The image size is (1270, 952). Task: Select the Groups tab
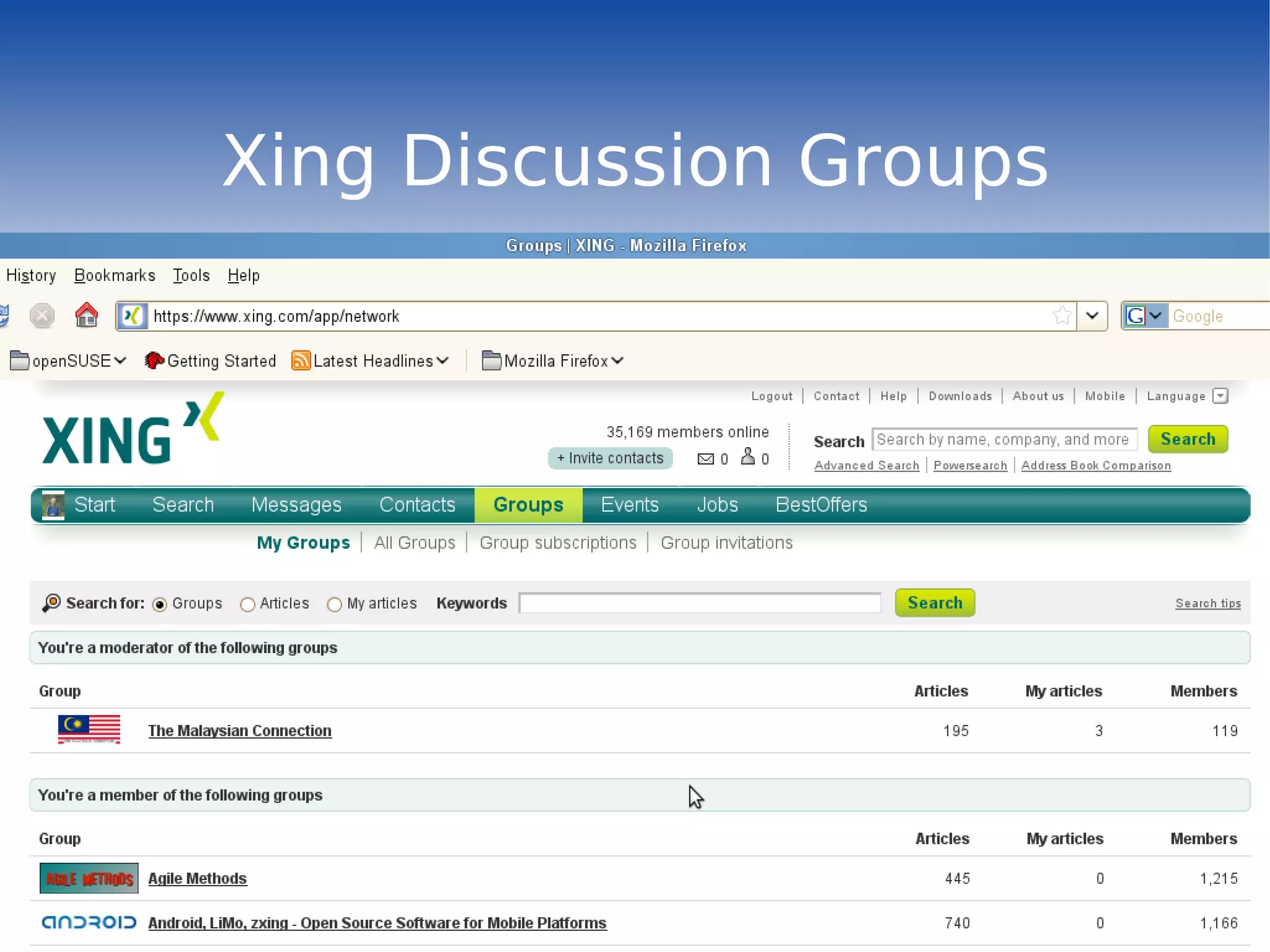pos(528,505)
